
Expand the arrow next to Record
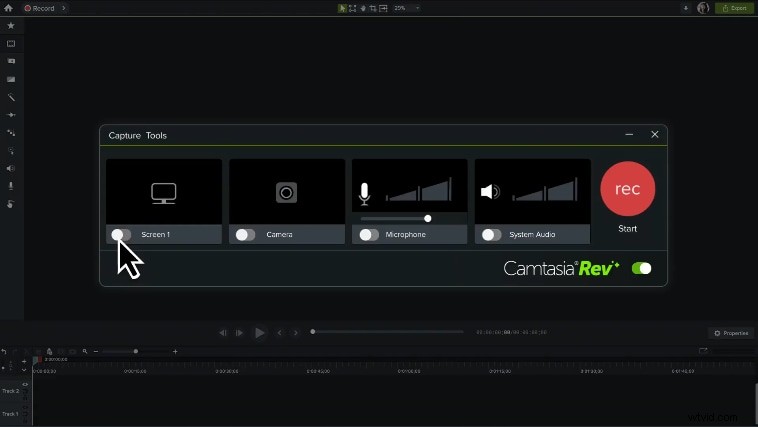coord(64,8)
